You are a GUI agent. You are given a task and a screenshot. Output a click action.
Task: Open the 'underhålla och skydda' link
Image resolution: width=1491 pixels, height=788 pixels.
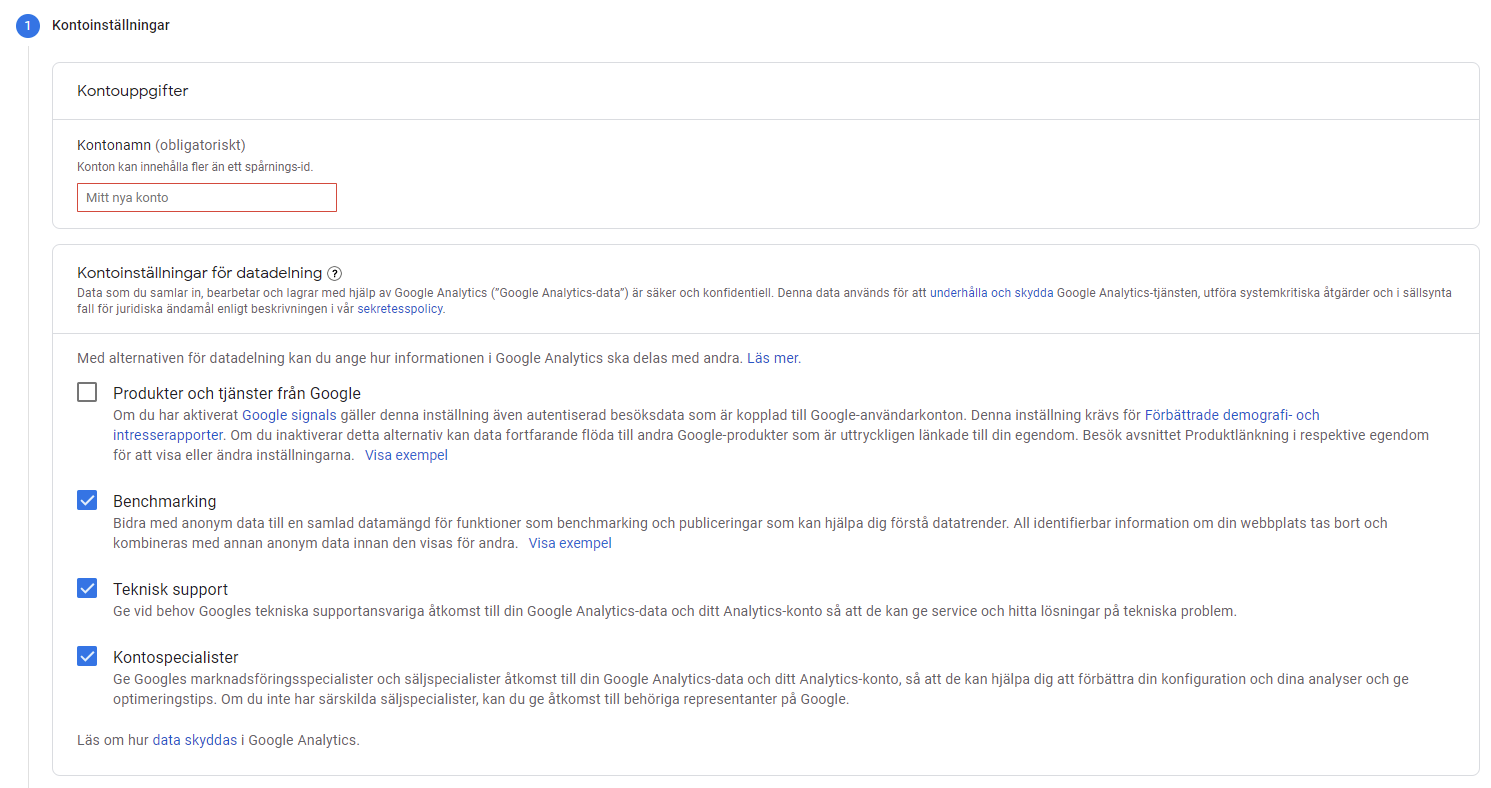991,294
